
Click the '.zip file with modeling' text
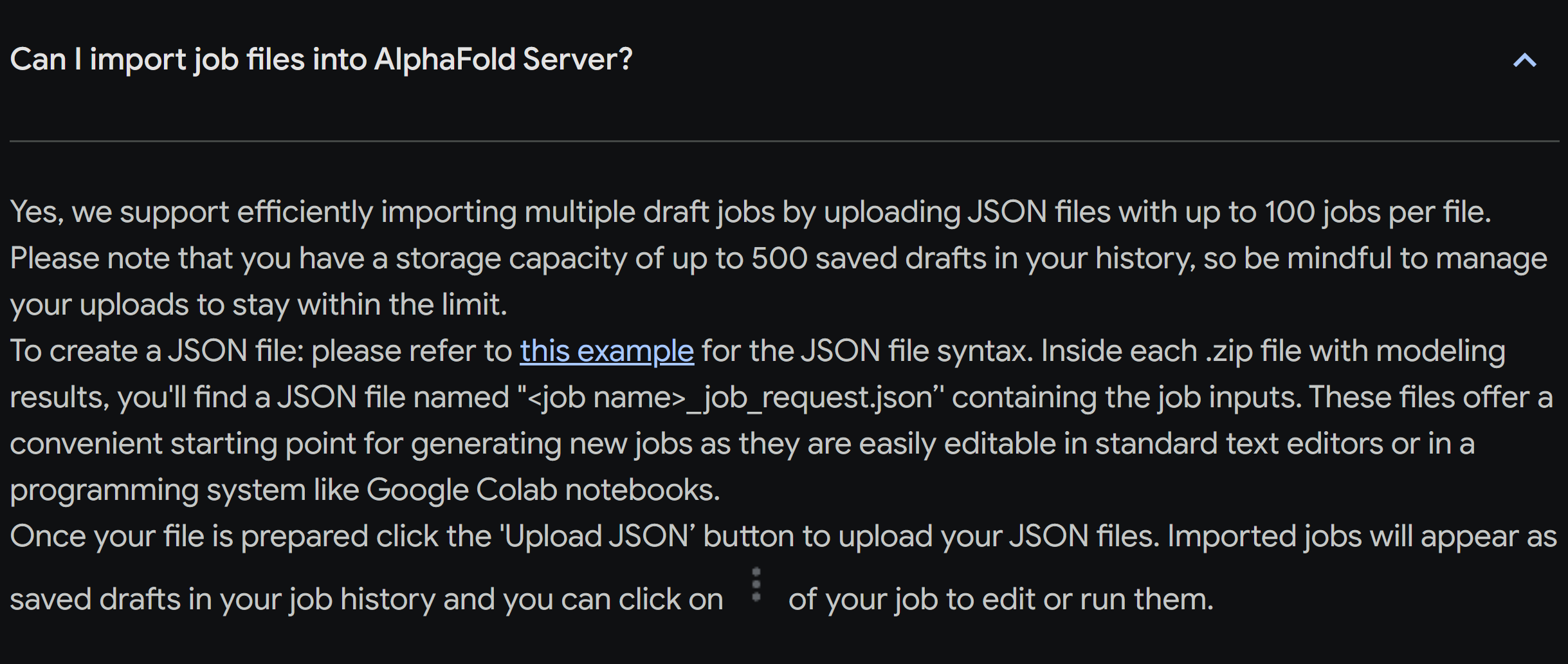pos(1354,351)
